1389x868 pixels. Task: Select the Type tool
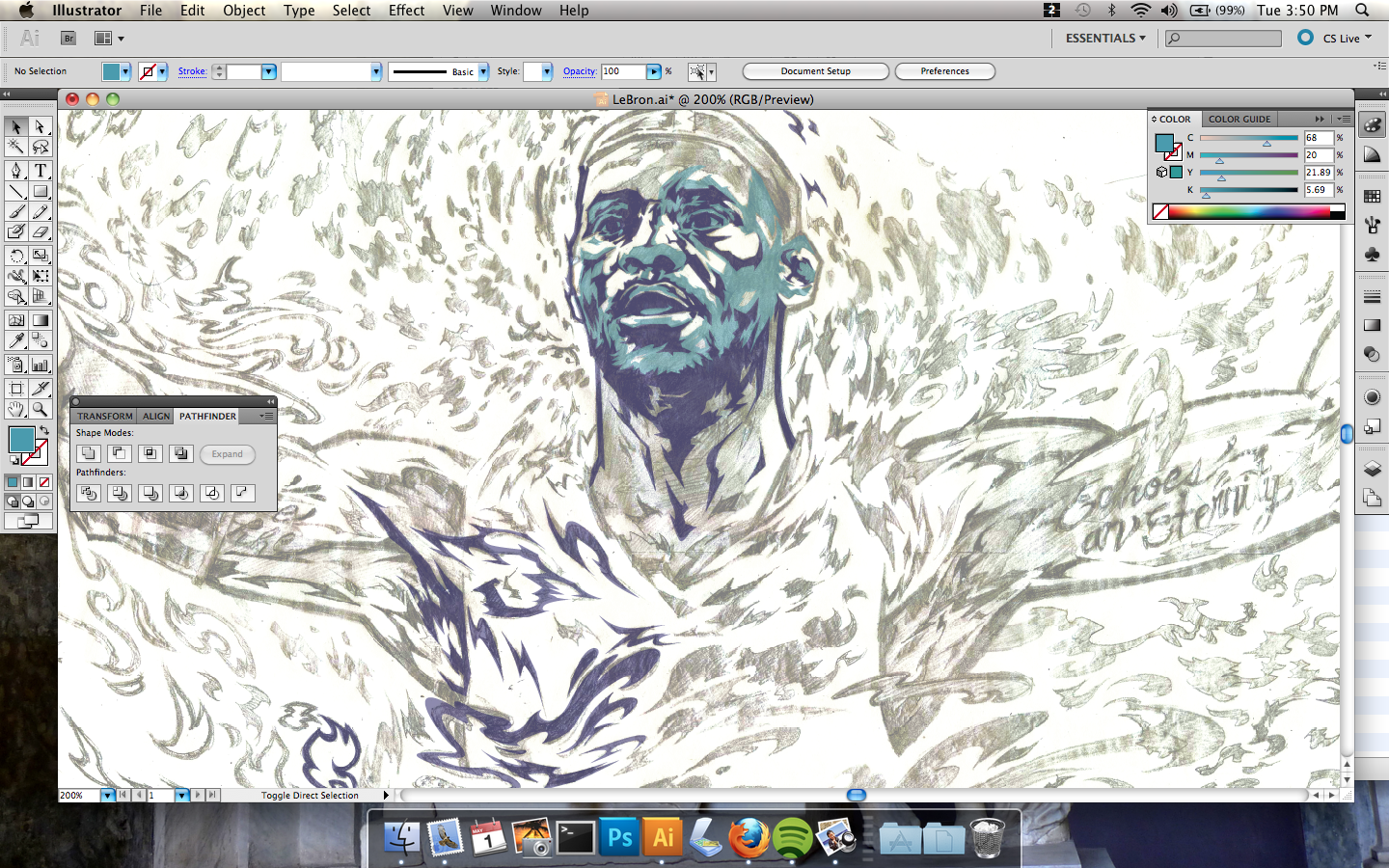click(40, 171)
